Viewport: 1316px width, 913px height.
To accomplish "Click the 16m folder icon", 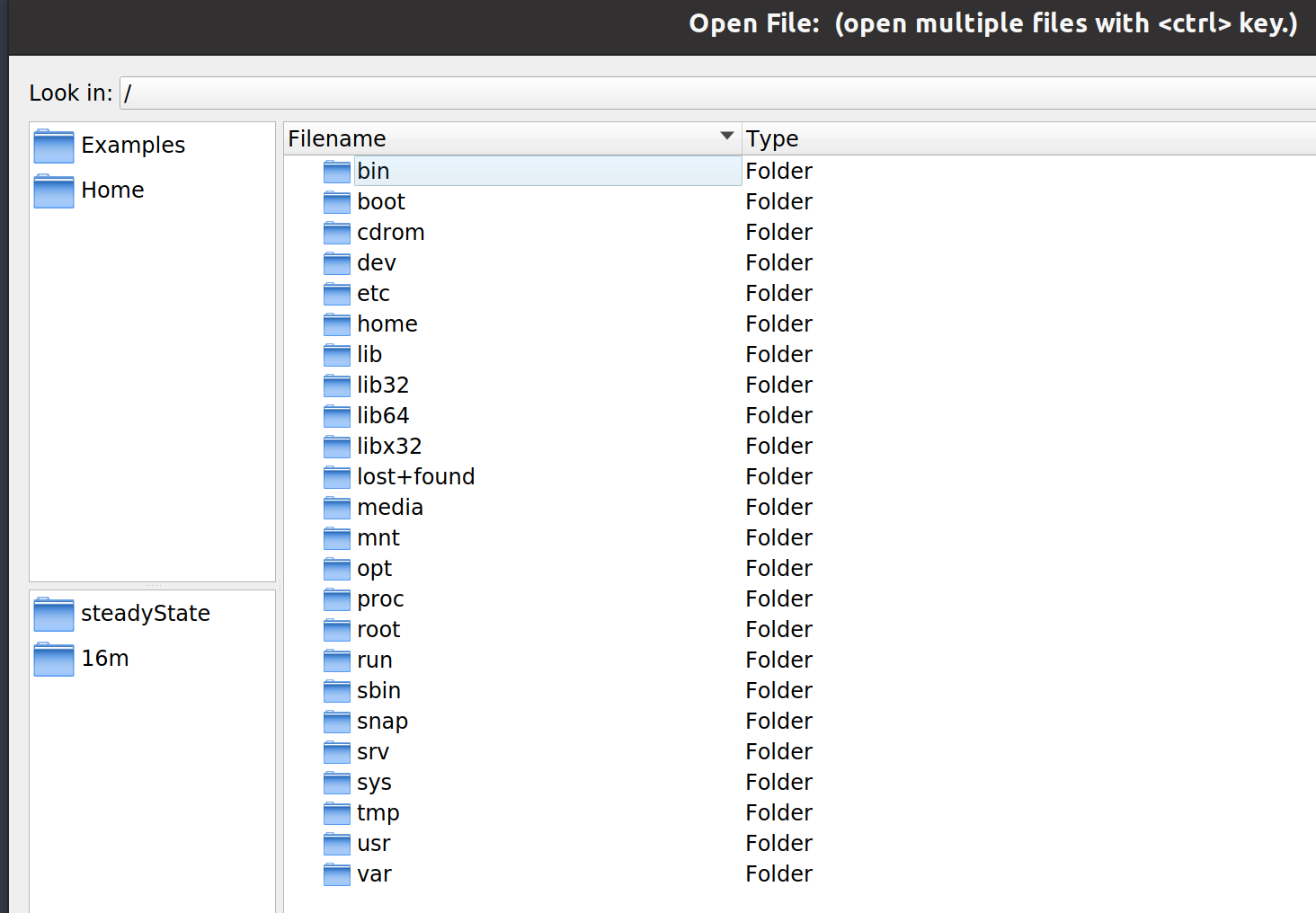I will (x=54, y=659).
